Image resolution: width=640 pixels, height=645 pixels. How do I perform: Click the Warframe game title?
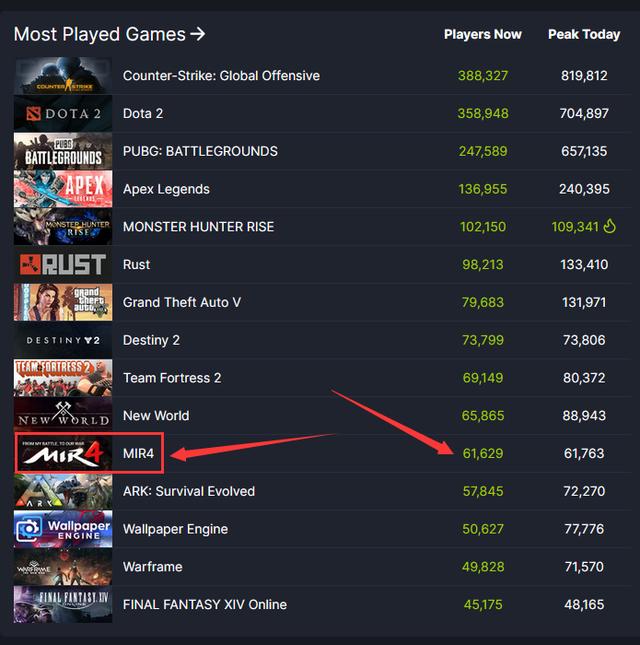pyautogui.click(x=152, y=567)
